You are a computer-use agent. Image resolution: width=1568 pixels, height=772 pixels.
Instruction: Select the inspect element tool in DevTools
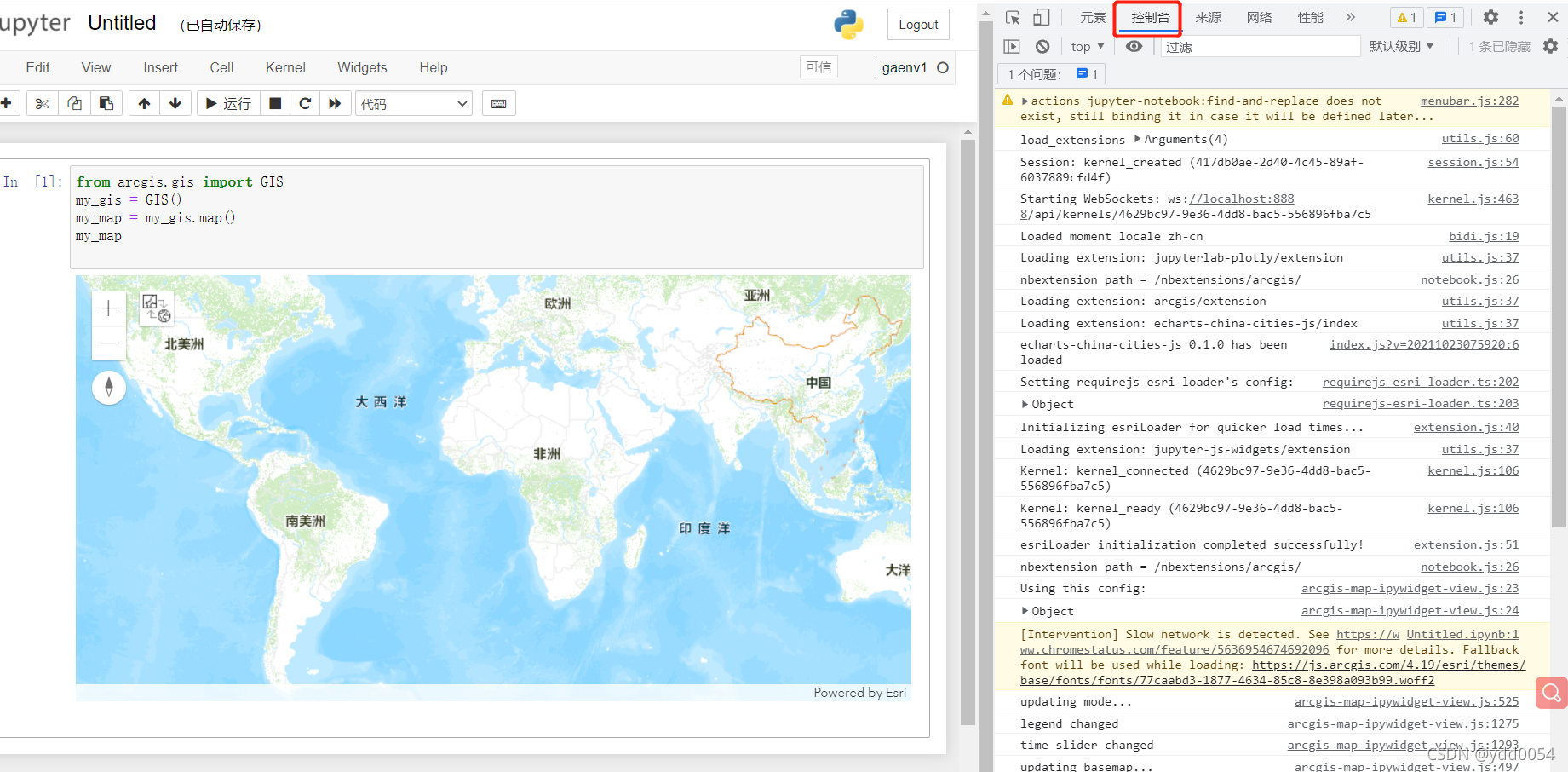click(x=1012, y=17)
